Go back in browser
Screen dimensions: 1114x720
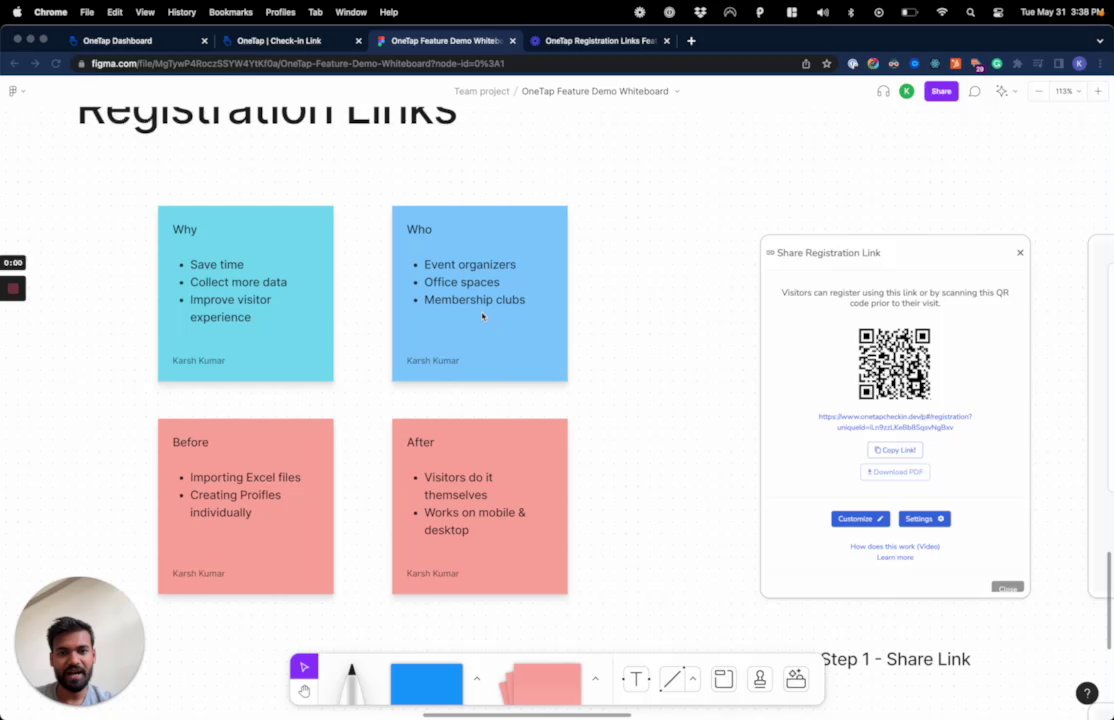pos(14,63)
